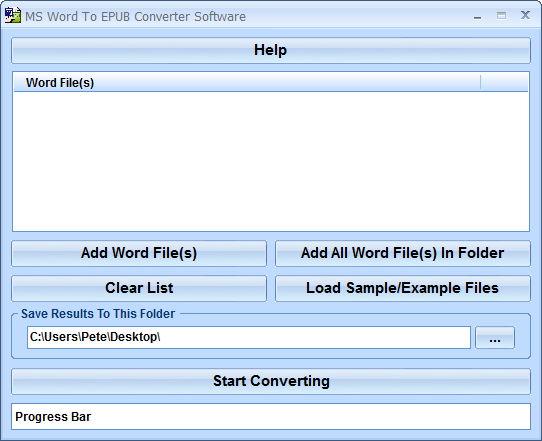The width and height of the screenshot is (542, 441).
Task: Click the column divider in the list header
Action: coord(480,83)
